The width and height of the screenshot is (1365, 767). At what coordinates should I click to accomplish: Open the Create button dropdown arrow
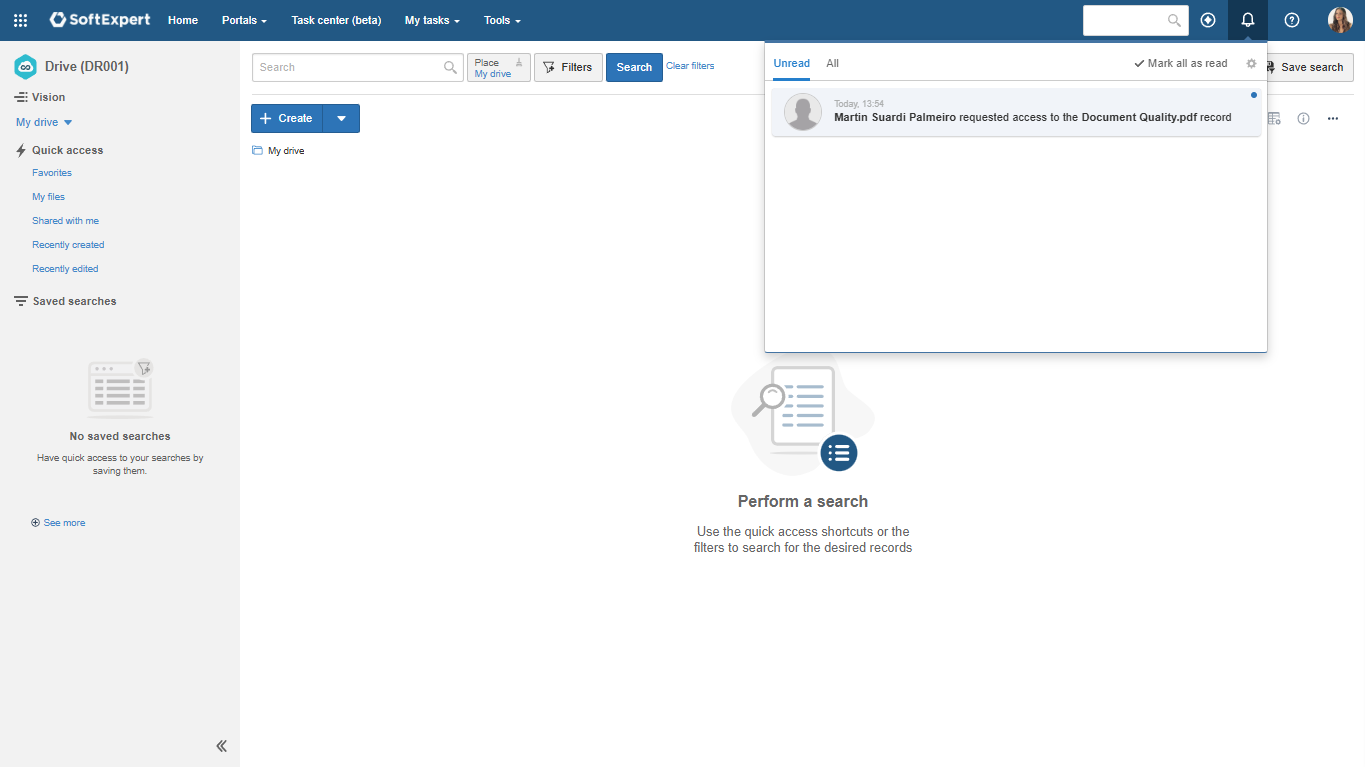(x=341, y=118)
